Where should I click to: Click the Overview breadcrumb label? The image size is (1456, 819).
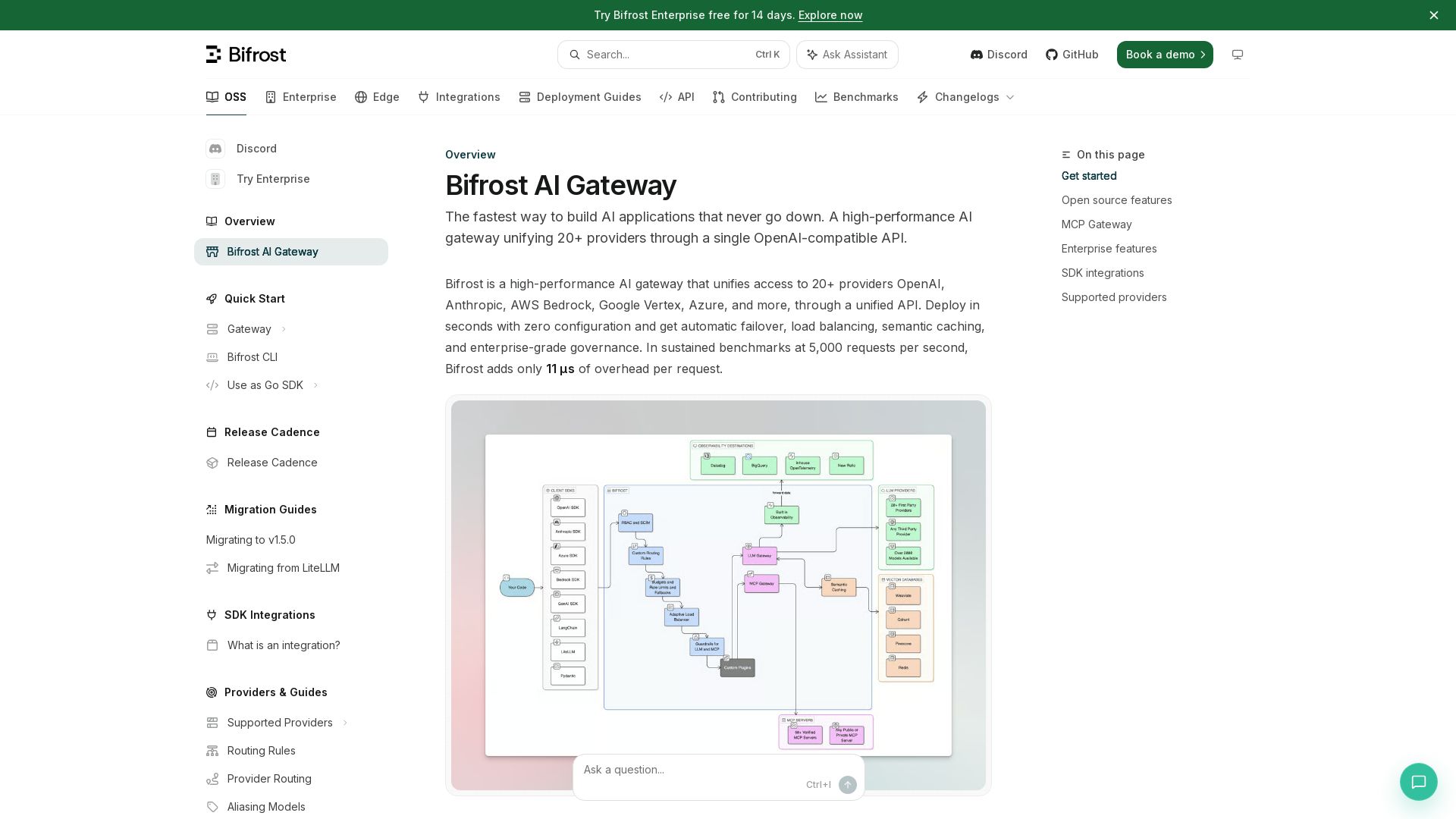coord(470,155)
